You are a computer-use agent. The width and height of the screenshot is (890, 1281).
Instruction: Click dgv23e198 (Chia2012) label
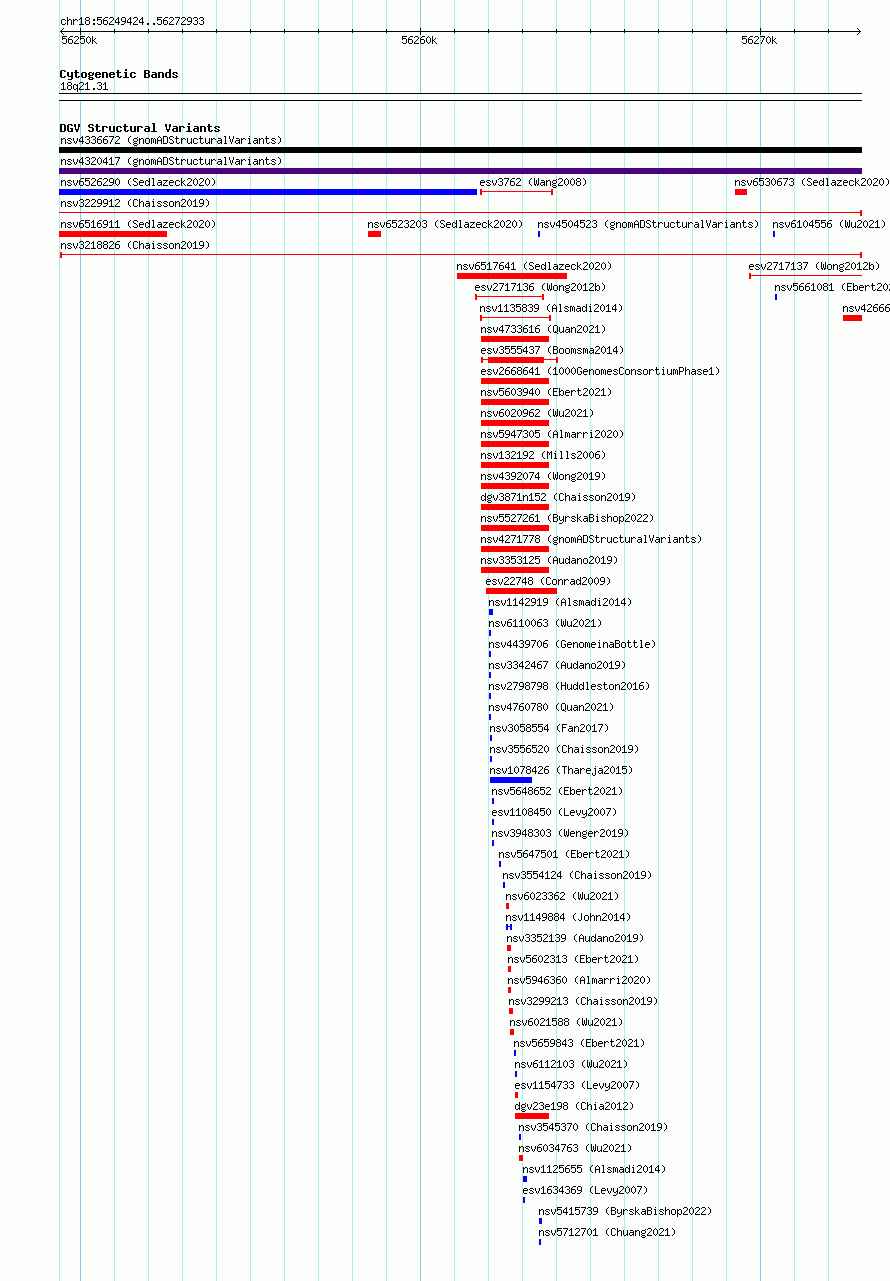575,1106
